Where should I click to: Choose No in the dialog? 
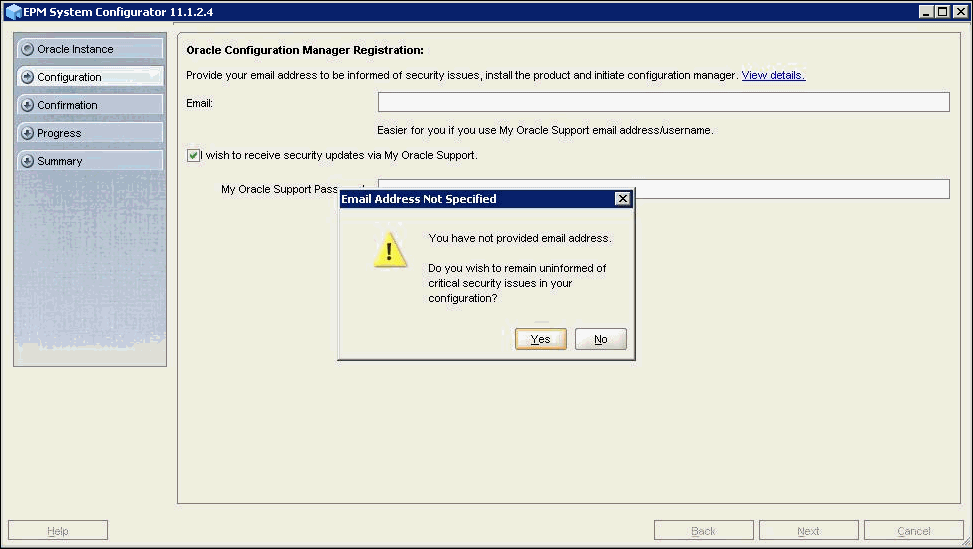pyautogui.click(x=601, y=339)
